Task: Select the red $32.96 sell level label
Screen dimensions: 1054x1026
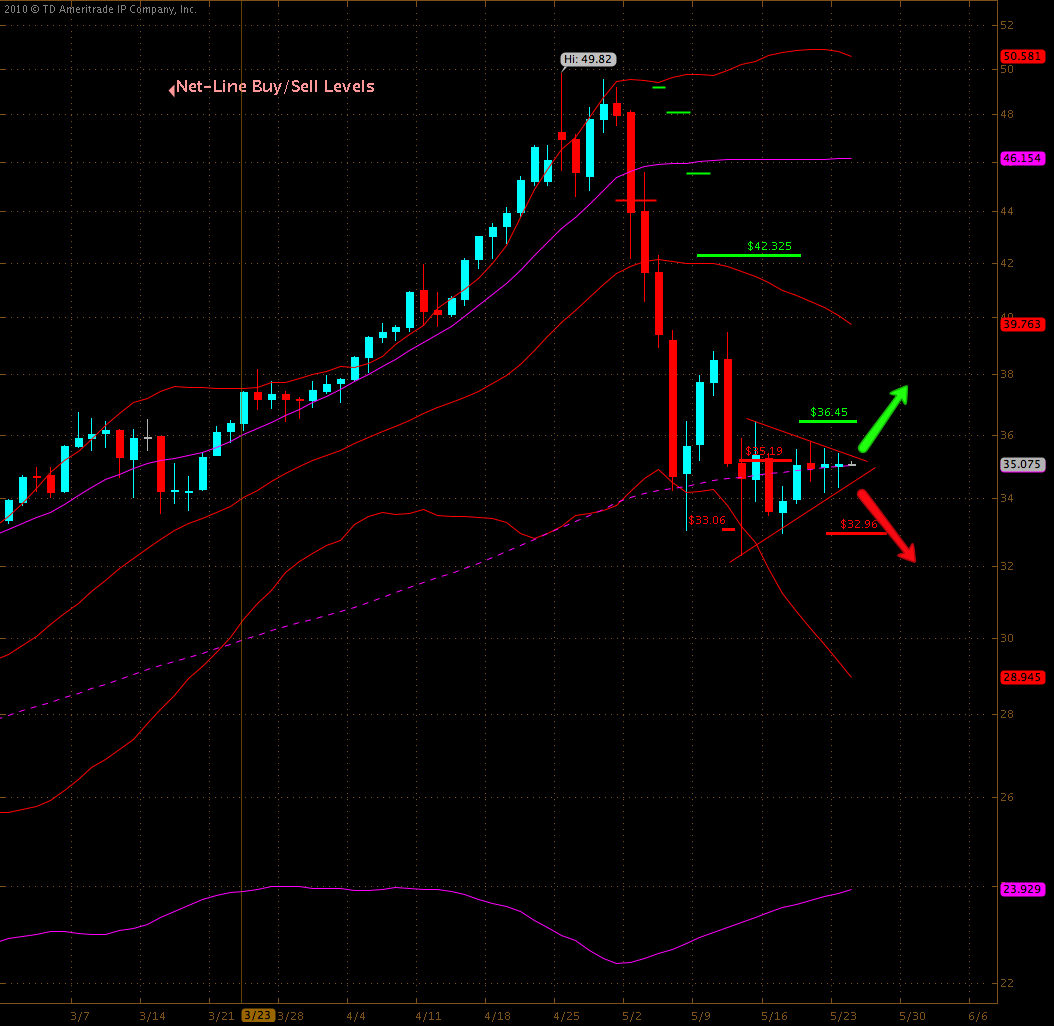Action: point(858,524)
